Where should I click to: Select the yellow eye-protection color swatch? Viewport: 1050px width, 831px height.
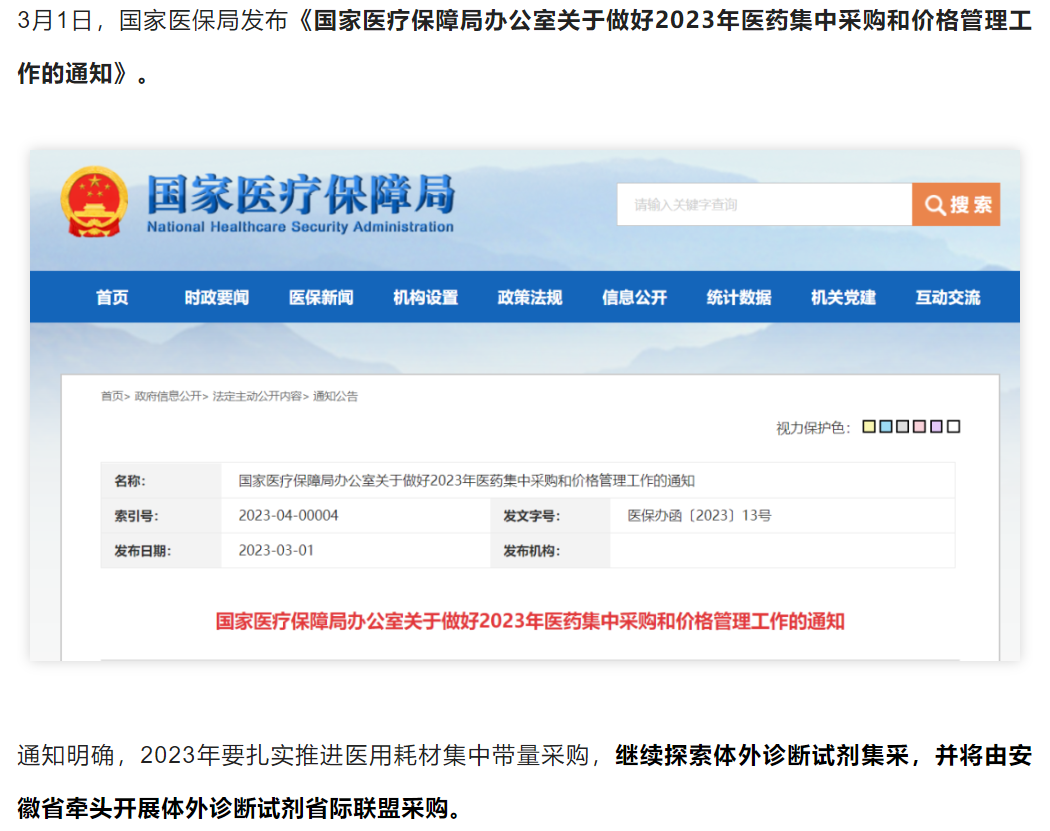click(869, 427)
